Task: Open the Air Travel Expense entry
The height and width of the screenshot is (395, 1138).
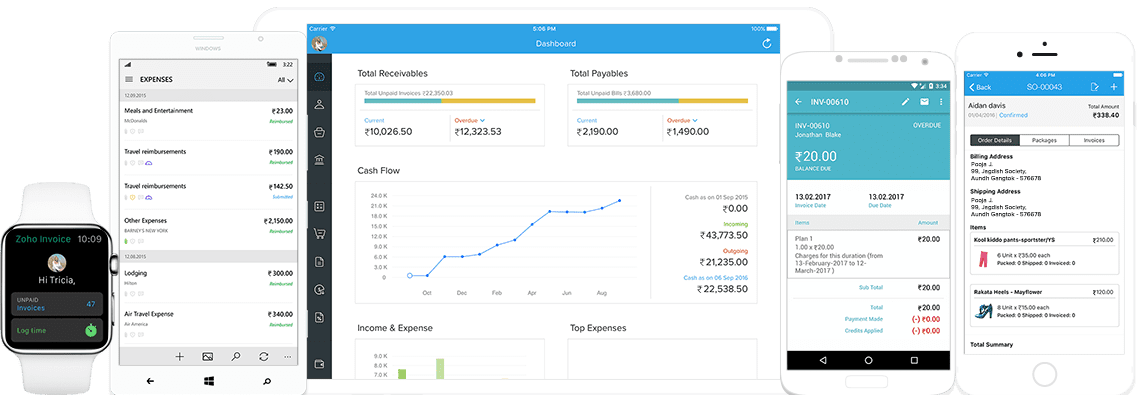Action: pos(208,323)
